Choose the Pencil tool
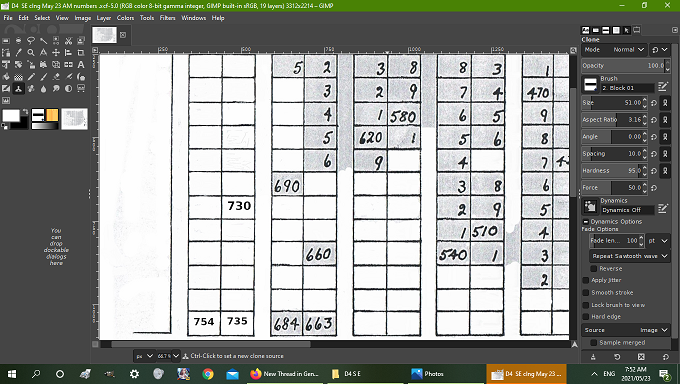 pos(31,77)
